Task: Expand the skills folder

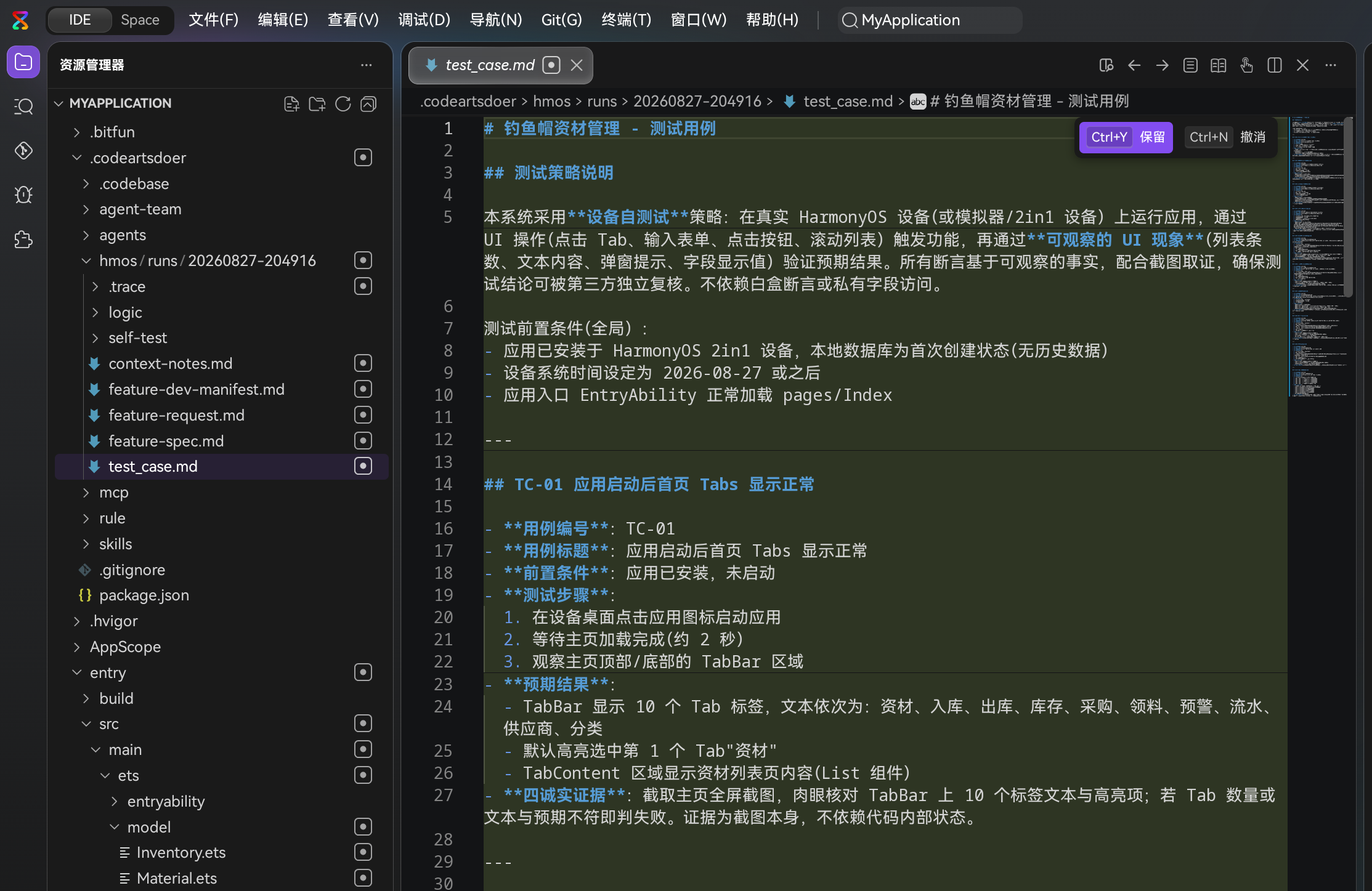Action: 86,544
